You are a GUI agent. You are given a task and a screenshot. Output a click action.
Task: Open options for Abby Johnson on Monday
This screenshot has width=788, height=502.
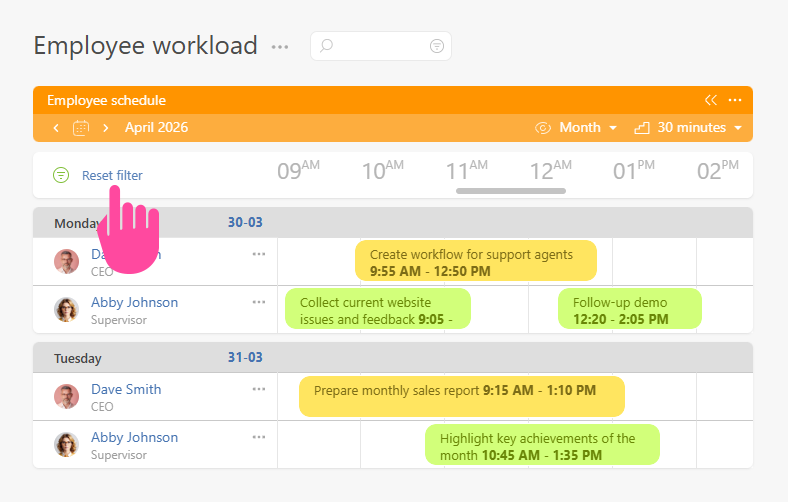259,302
